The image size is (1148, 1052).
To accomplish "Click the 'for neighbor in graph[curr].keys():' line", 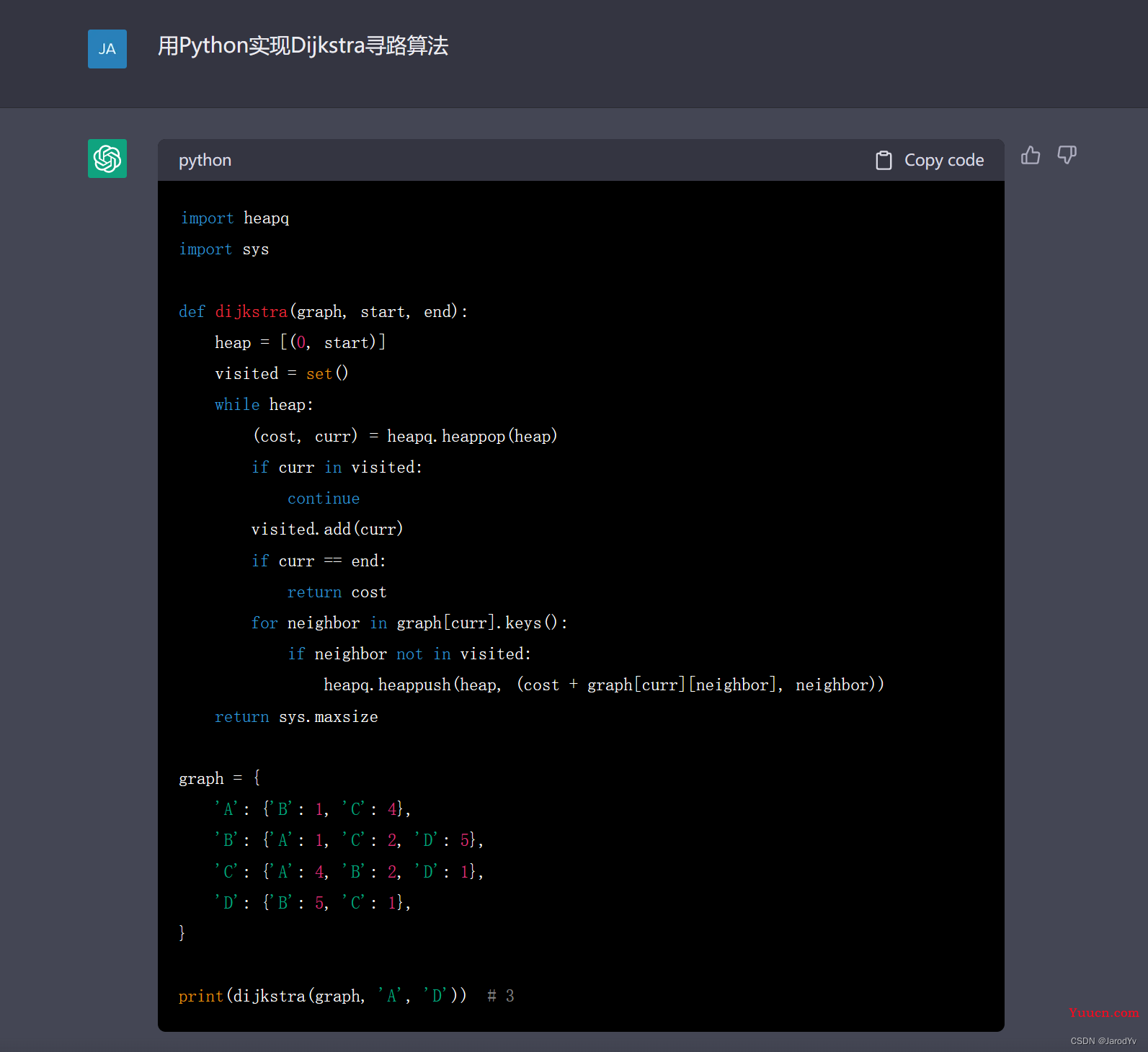I will (x=409, y=623).
